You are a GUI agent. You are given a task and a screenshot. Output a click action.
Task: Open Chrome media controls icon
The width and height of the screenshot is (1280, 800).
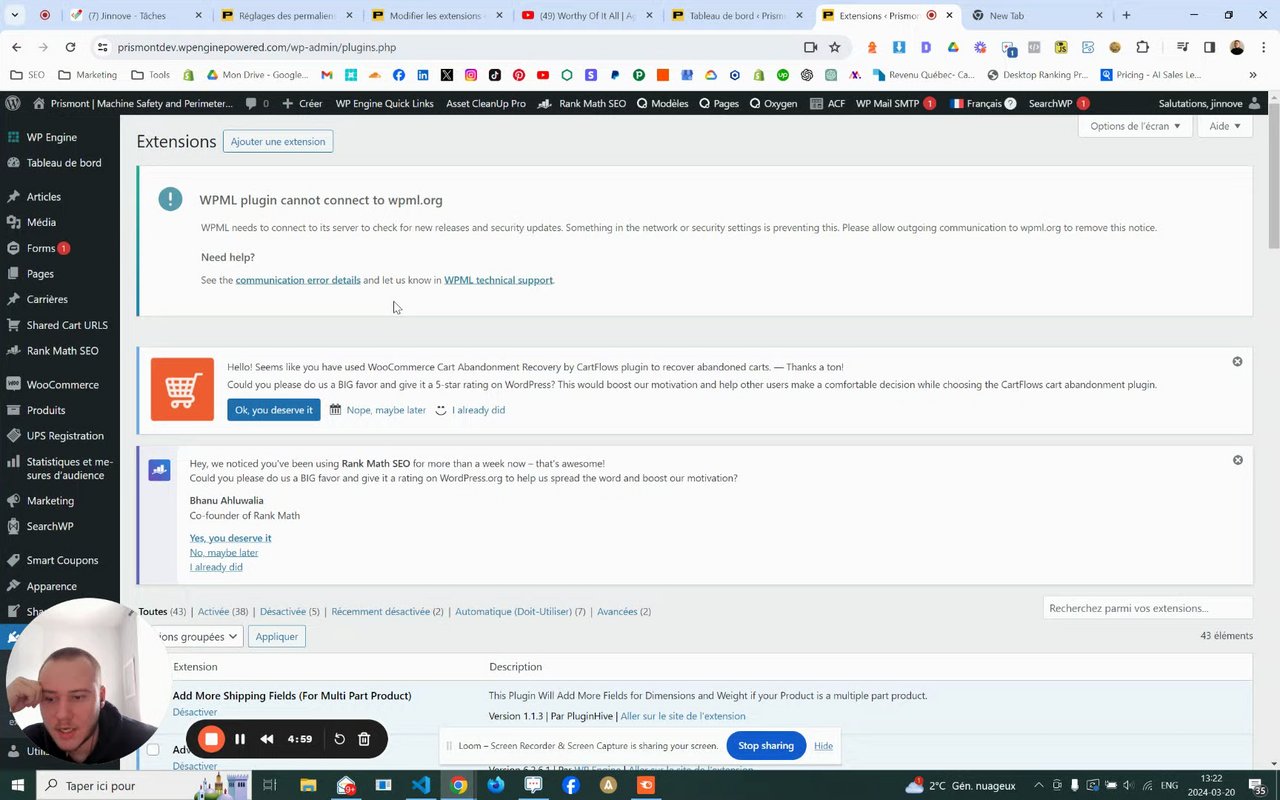click(x=1182, y=47)
